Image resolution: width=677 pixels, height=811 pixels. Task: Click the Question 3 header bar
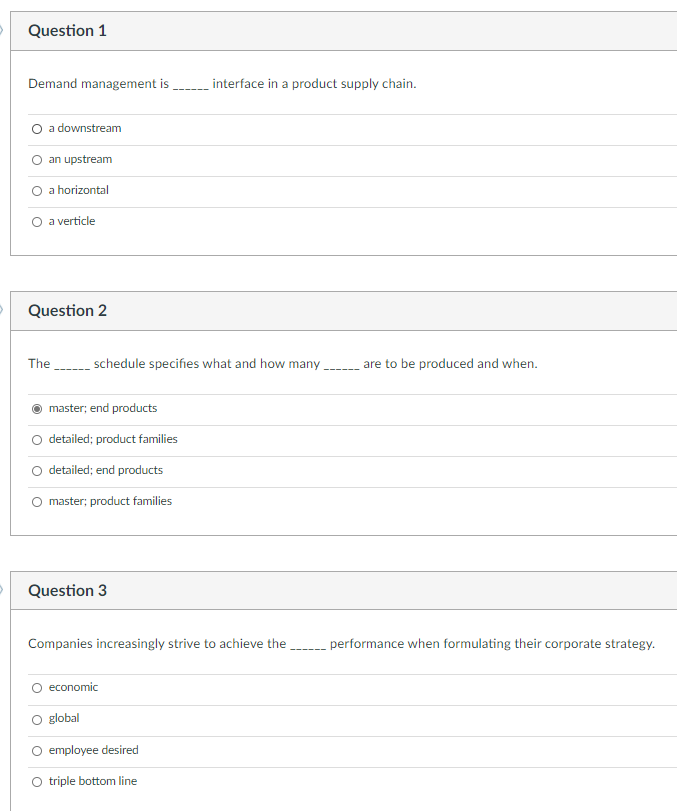tap(338, 591)
